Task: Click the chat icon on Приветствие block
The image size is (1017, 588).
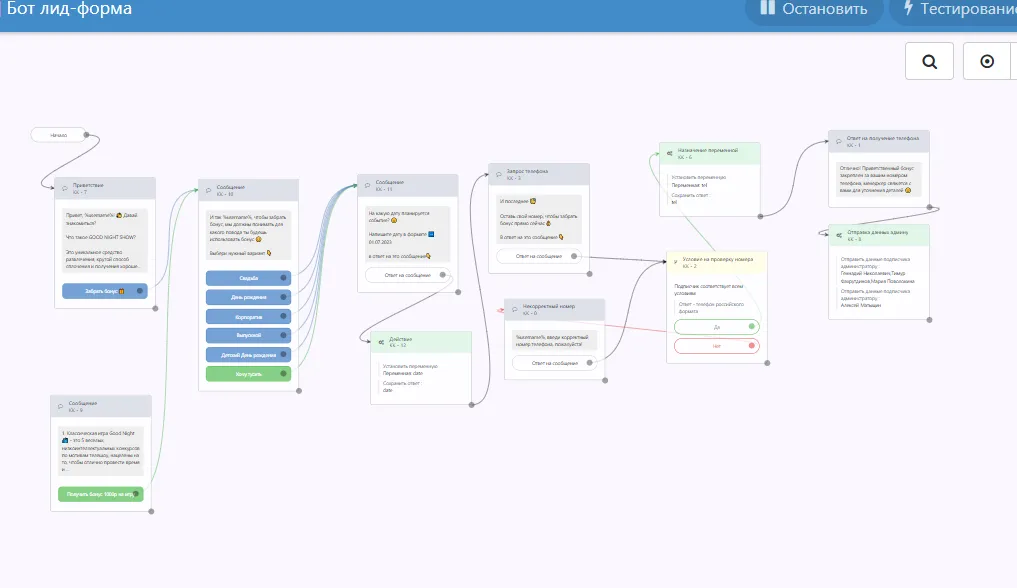Action: tap(64, 187)
